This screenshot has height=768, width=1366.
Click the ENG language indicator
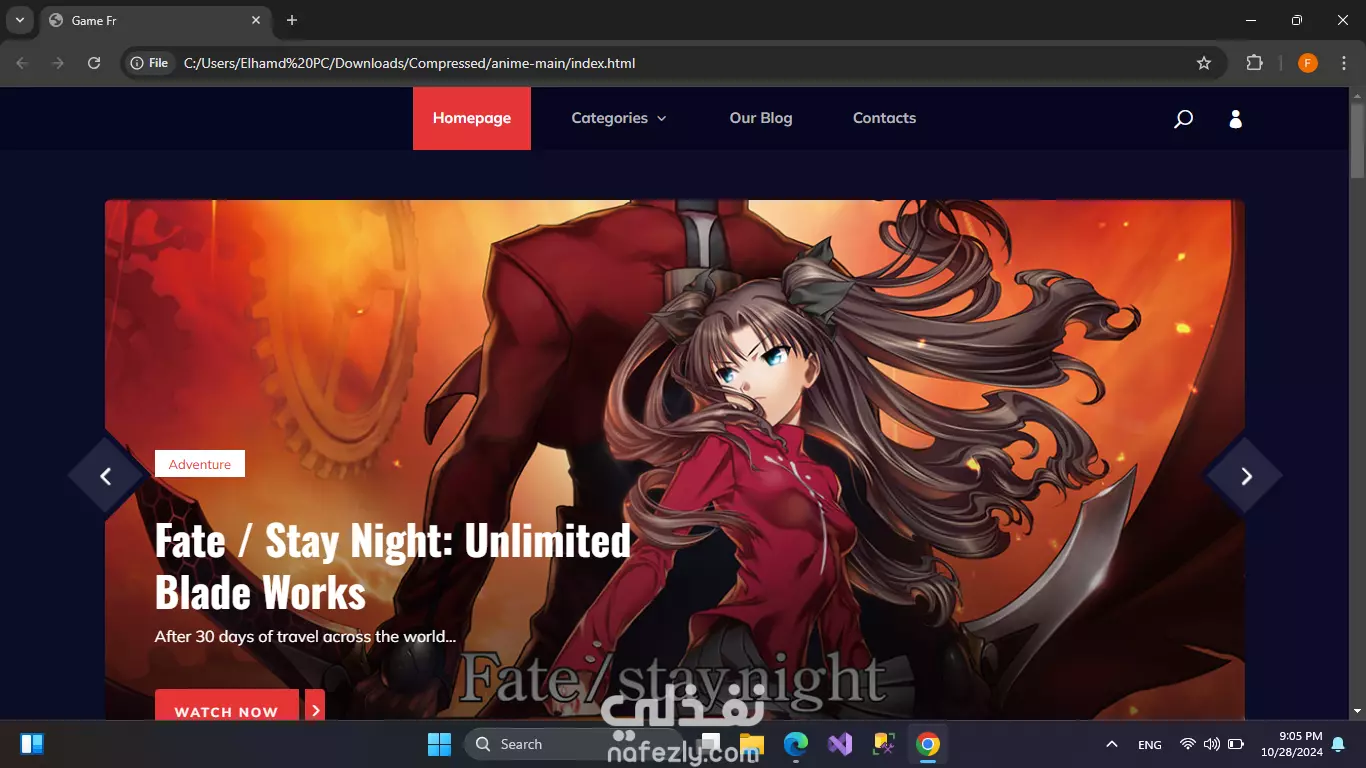click(1150, 745)
